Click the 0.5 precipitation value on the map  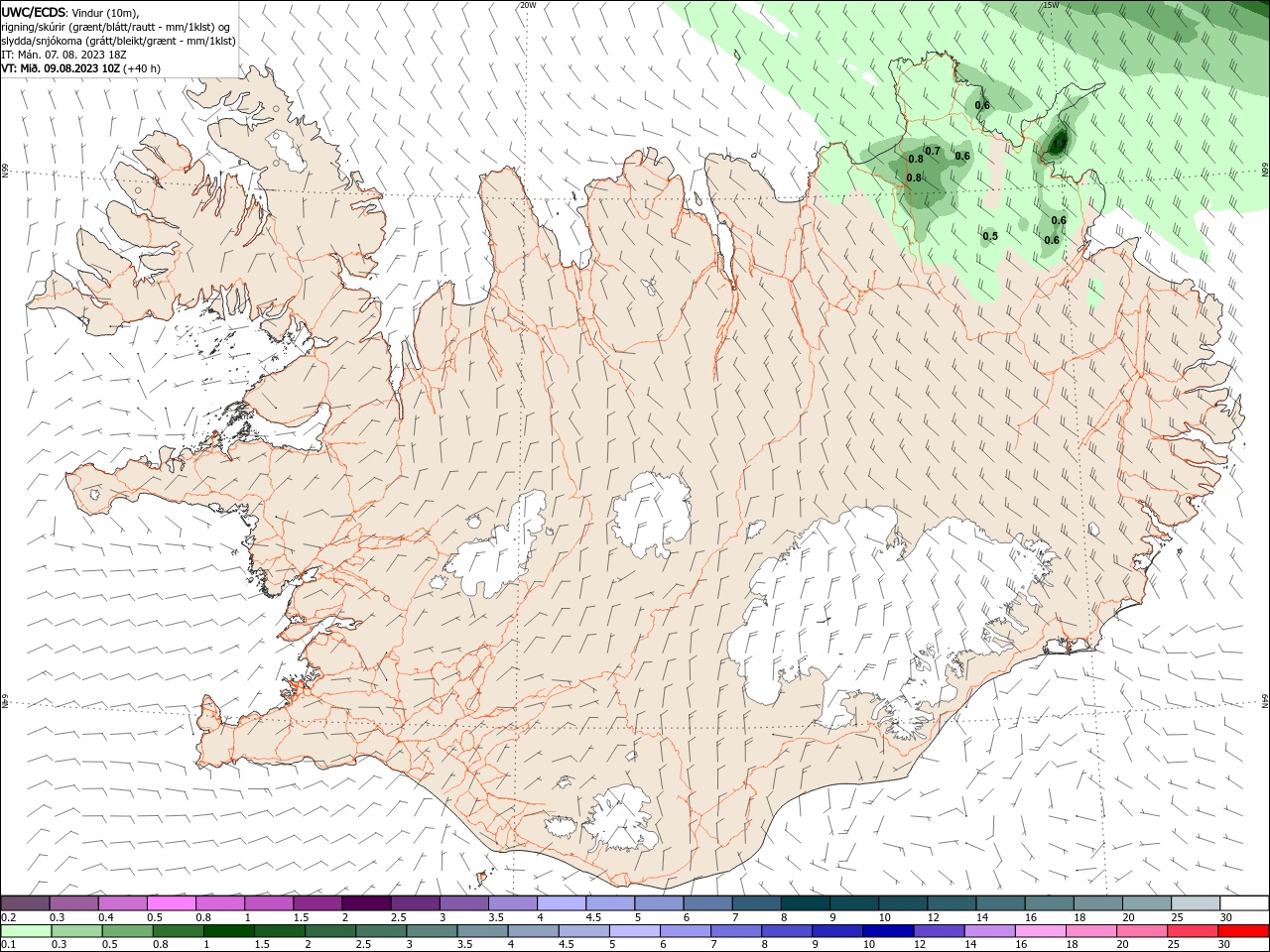(990, 236)
